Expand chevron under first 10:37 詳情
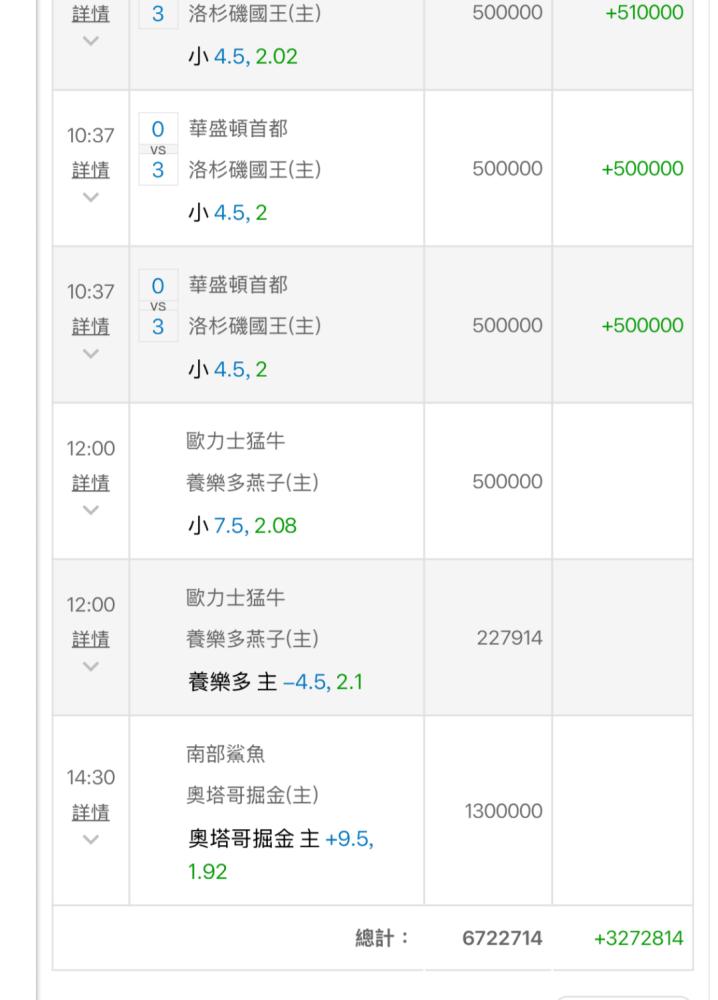Image resolution: width=718 pixels, height=1000 pixels. (x=90, y=197)
